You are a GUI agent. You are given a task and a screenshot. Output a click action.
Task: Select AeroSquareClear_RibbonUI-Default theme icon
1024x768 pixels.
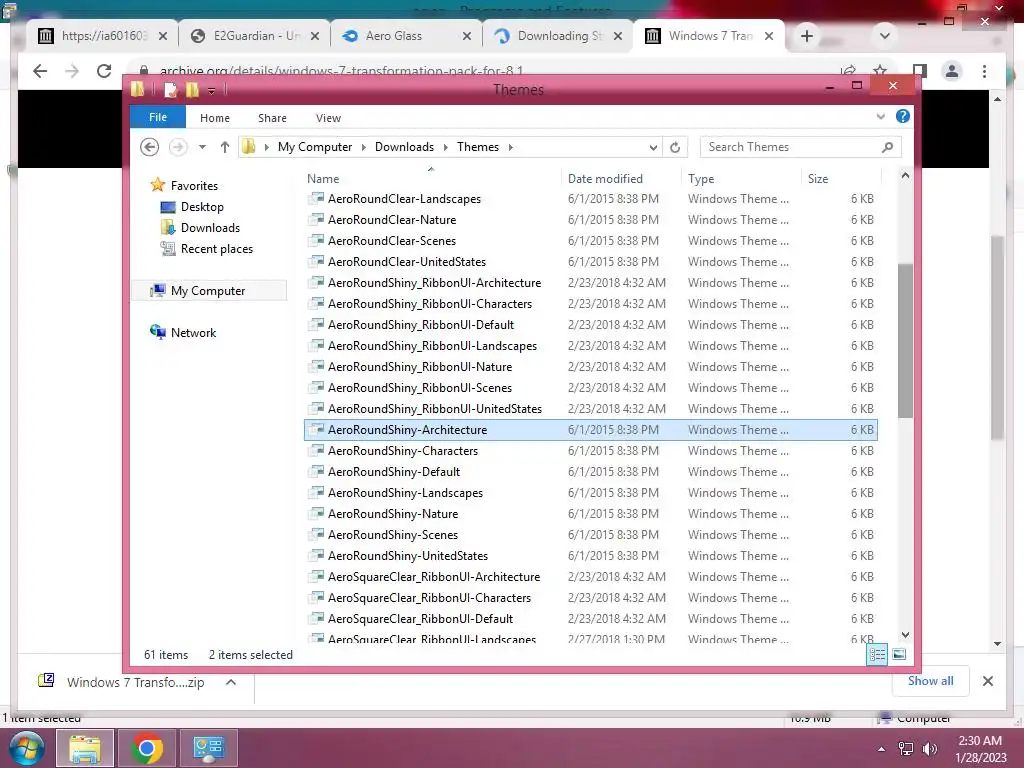coord(316,618)
